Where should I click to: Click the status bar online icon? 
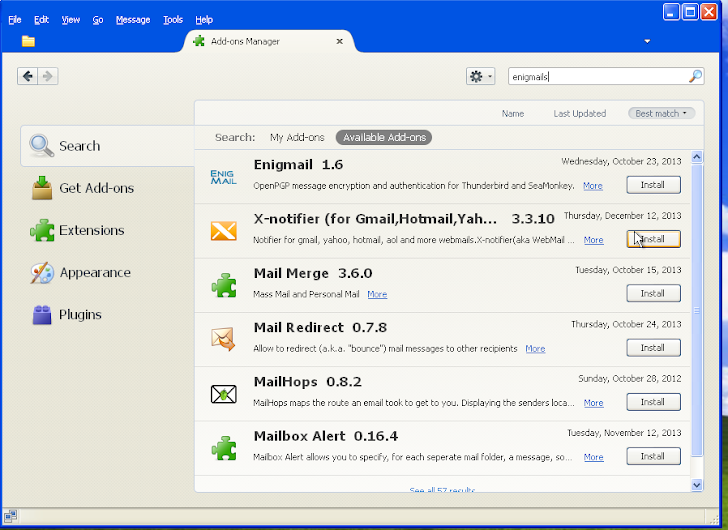[x=10, y=516]
